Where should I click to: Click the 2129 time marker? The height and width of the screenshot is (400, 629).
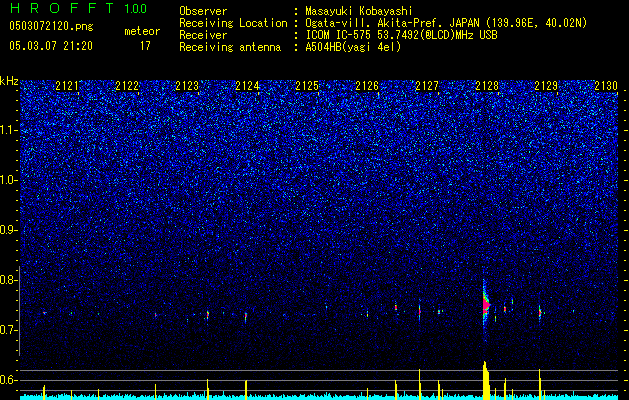pos(546,86)
